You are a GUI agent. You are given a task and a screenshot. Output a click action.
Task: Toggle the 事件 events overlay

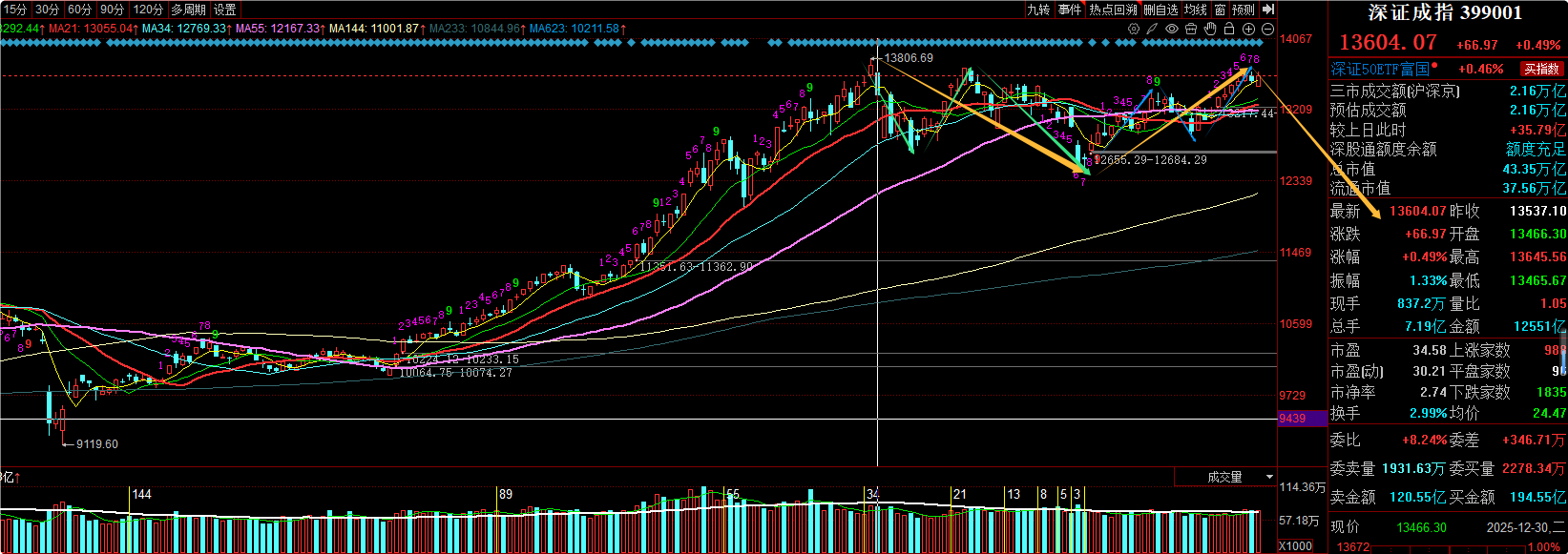(x=1070, y=9)
